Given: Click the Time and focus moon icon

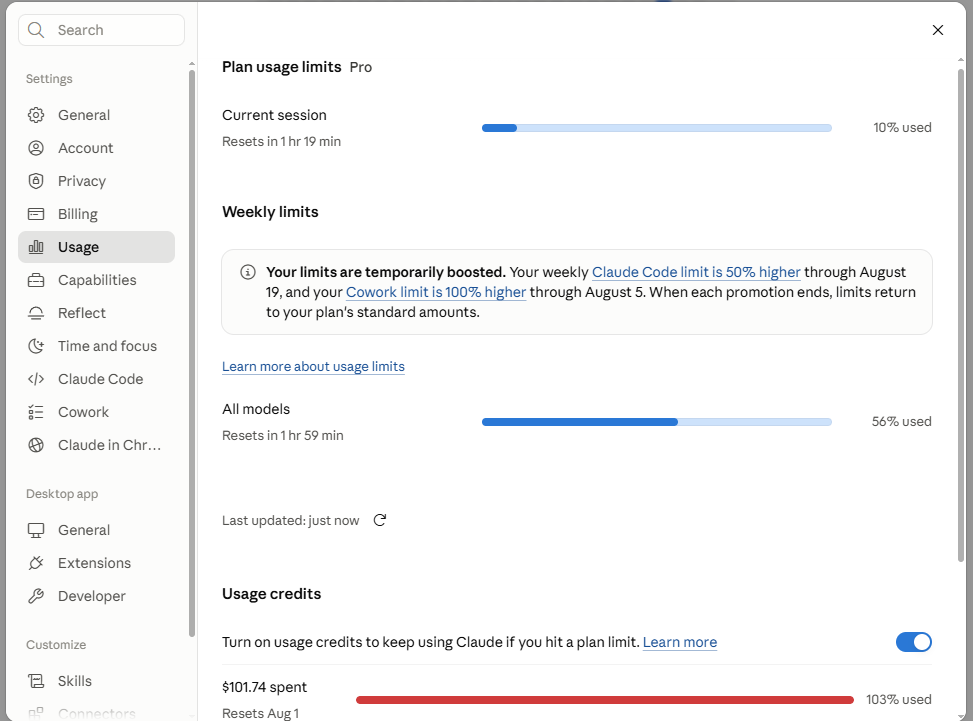Looking at the screenshot, I should point(36,346).
